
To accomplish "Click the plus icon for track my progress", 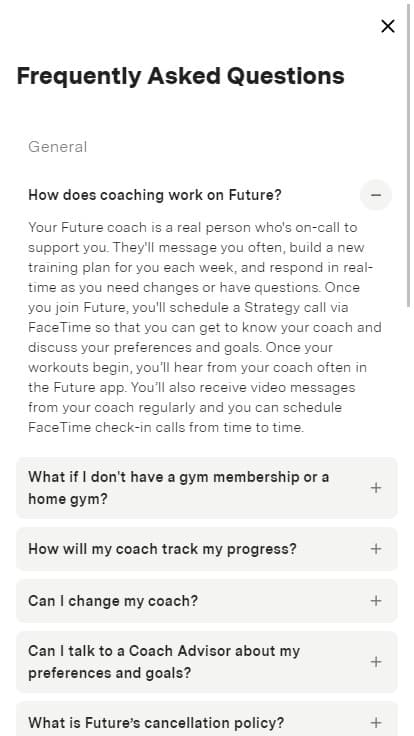I will [x=376, y=549].
